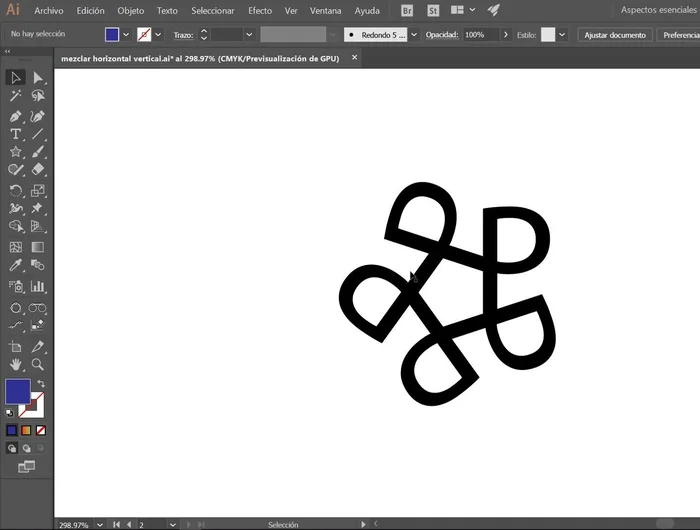This screenshot has width=700, height=530.
Task: Select the Magic Wand tool
Action: pos(16,96)
